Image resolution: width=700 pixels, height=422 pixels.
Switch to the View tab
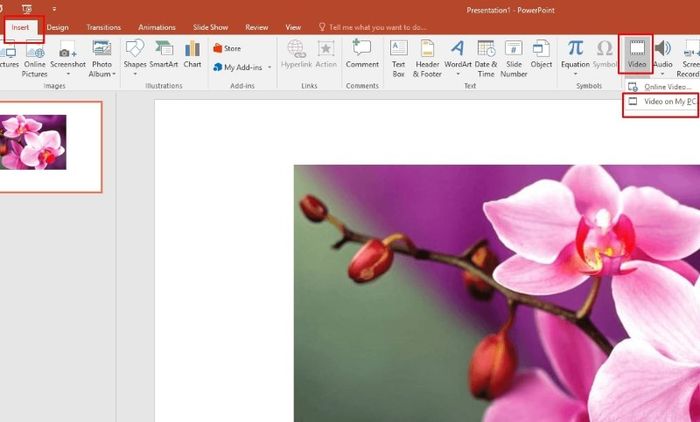(x=293, y=28)
